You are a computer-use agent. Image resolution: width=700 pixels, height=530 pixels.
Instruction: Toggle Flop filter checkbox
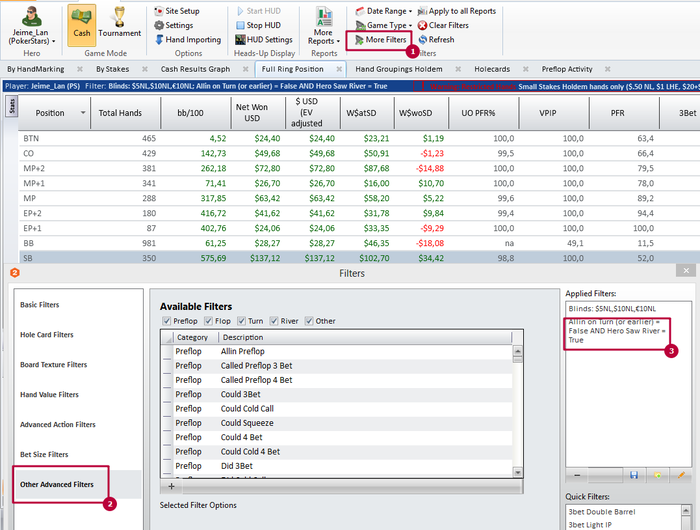click(208, 321)
